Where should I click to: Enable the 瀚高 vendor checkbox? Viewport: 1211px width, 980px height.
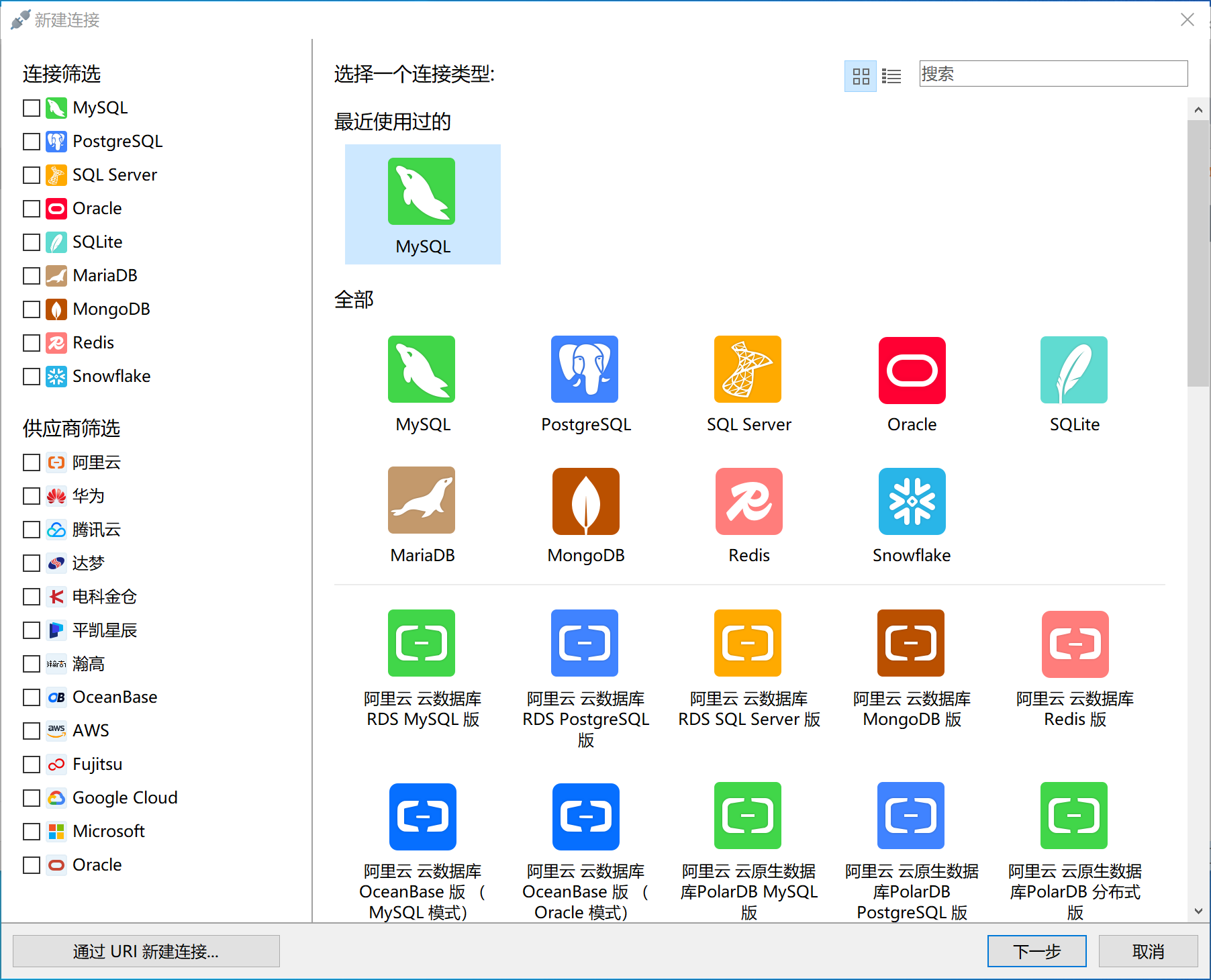[x=32, y=664]
